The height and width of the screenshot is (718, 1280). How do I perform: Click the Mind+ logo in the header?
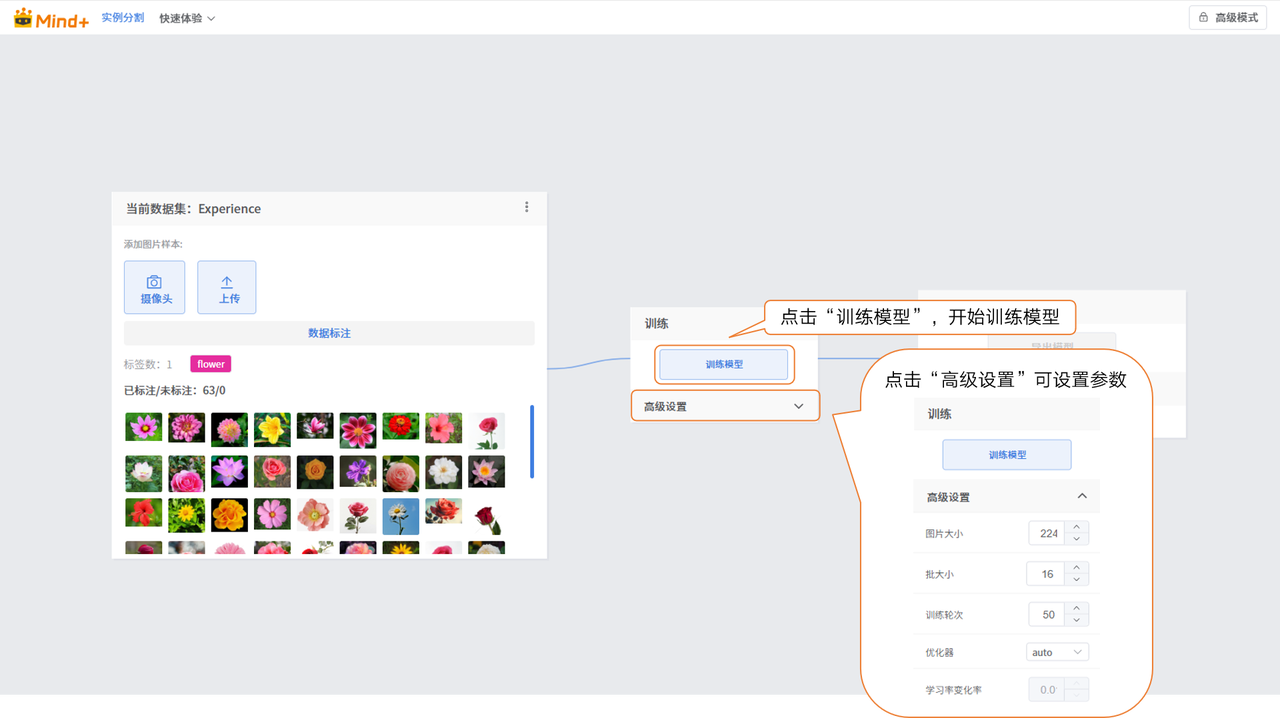pyautogui.click(x=51, y=18)
